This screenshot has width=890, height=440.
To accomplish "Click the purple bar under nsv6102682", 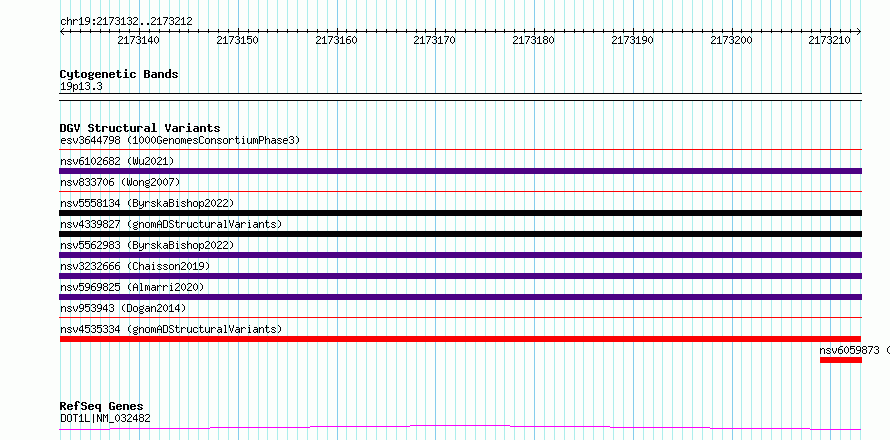I will click(x=460, y=171).
